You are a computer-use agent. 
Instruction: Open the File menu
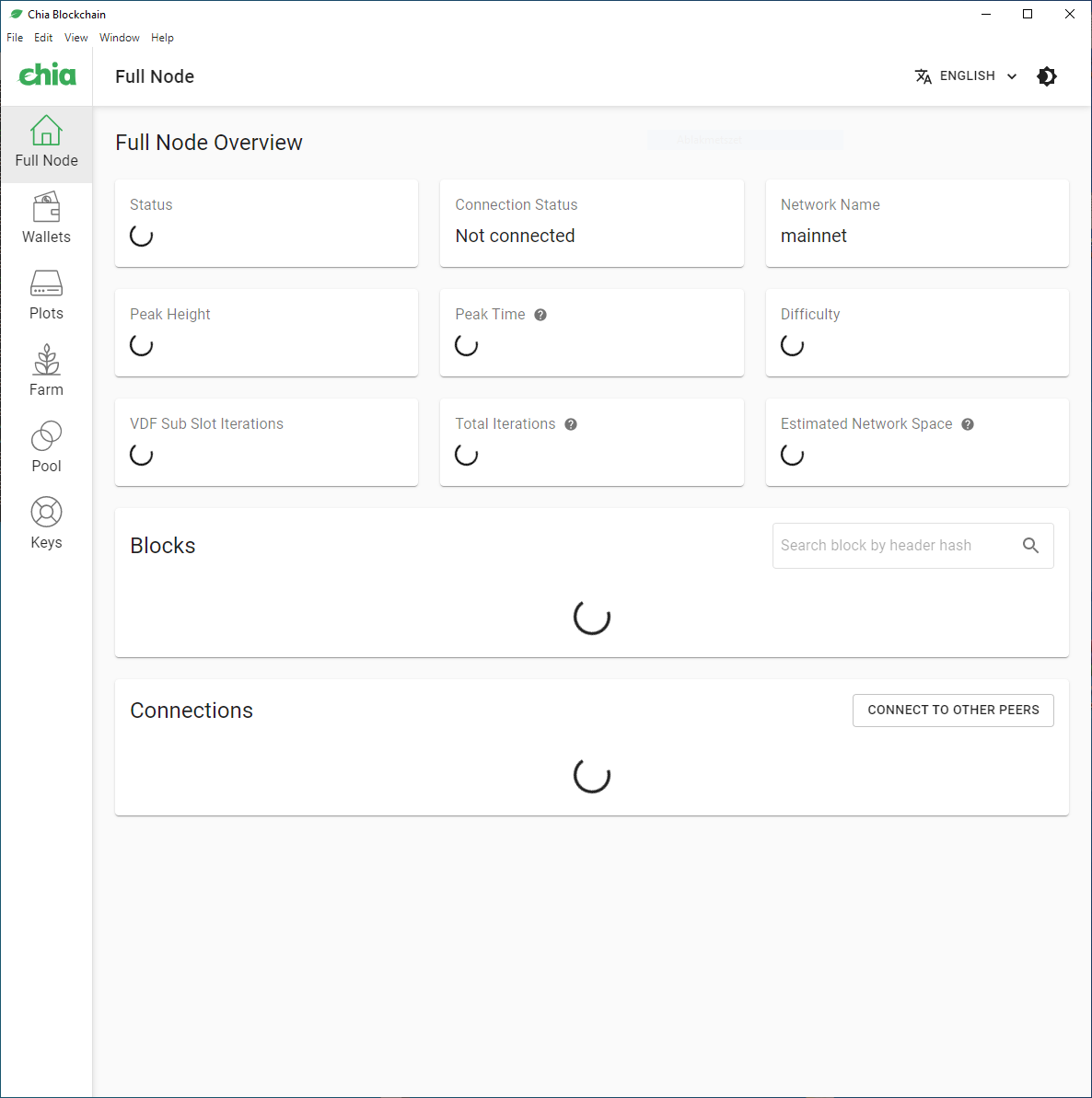pyautogui.click(x=15, y=38)
